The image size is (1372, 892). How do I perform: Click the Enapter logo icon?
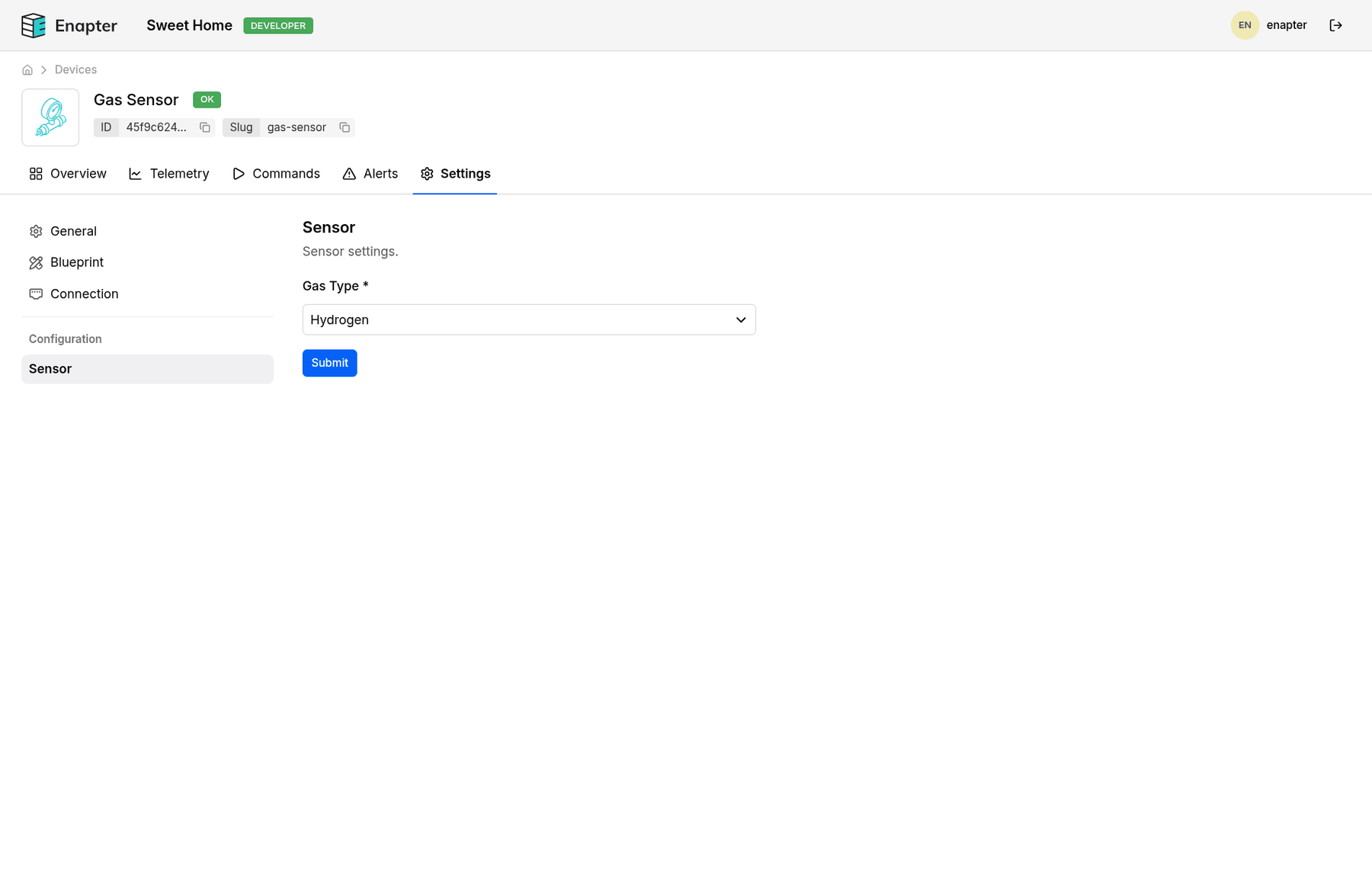click(x=33, y=25)
